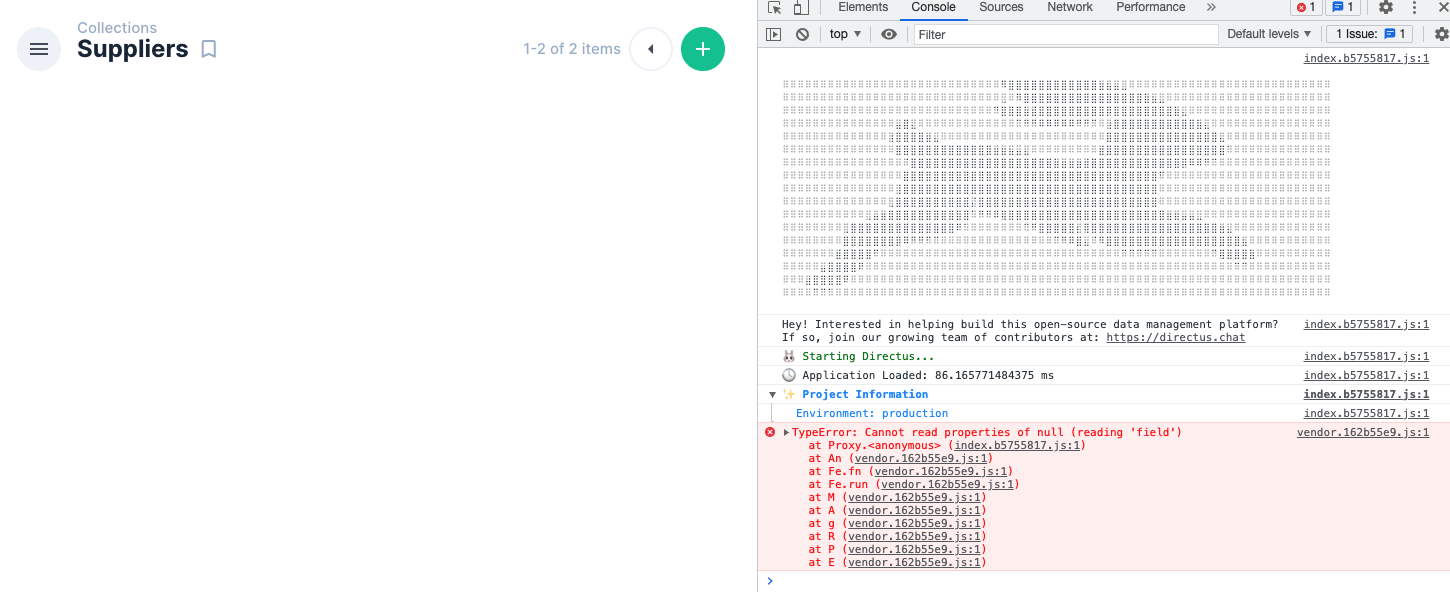1450x592 pixels.
Task: Click the error counter badge in DevTools
Action: coord(1306,8)
